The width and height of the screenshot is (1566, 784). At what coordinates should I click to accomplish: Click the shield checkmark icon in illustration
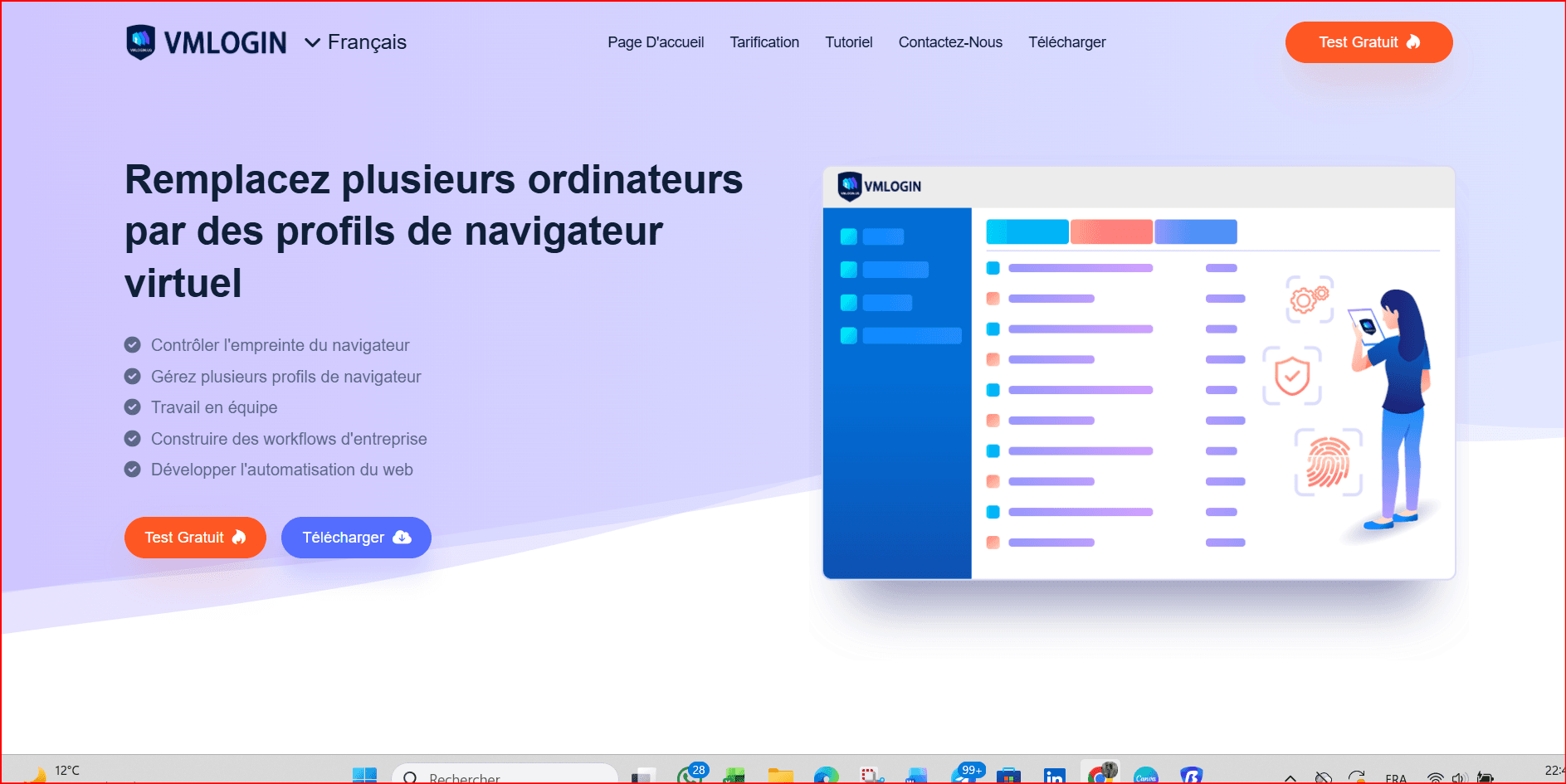click(1291, 376)
